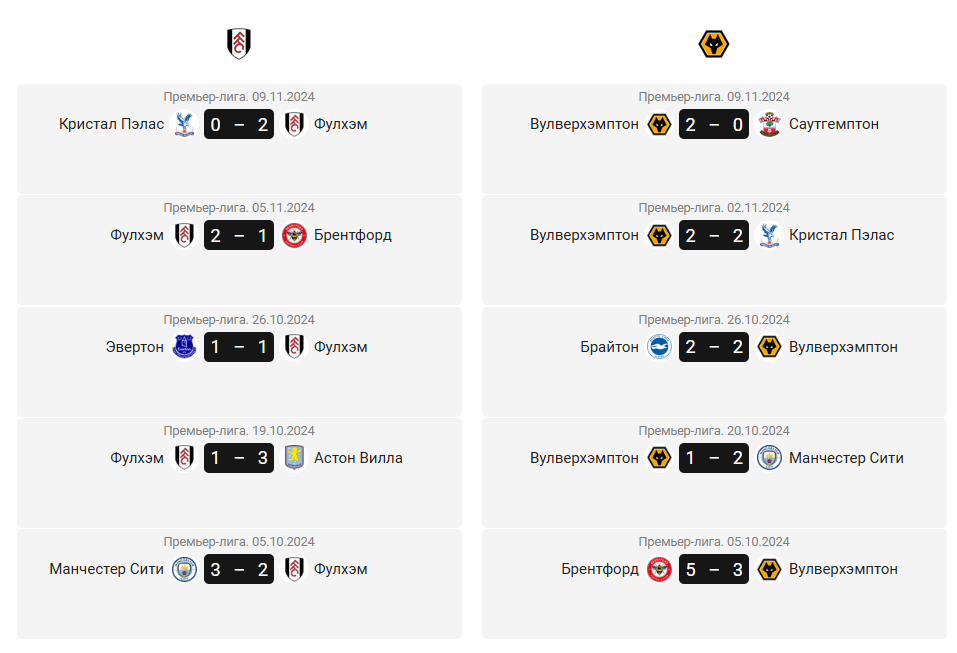Select the Aston Villa crest icon
957x653 pixels.
click(294, 458)
